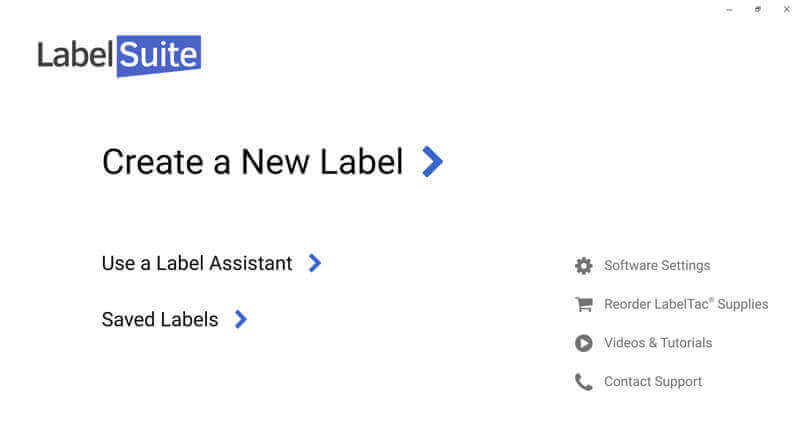Viewport: 800px width, 425px height.
Task: Click the phone support icon
Action: pyautogui.click(x=583, y=382)
